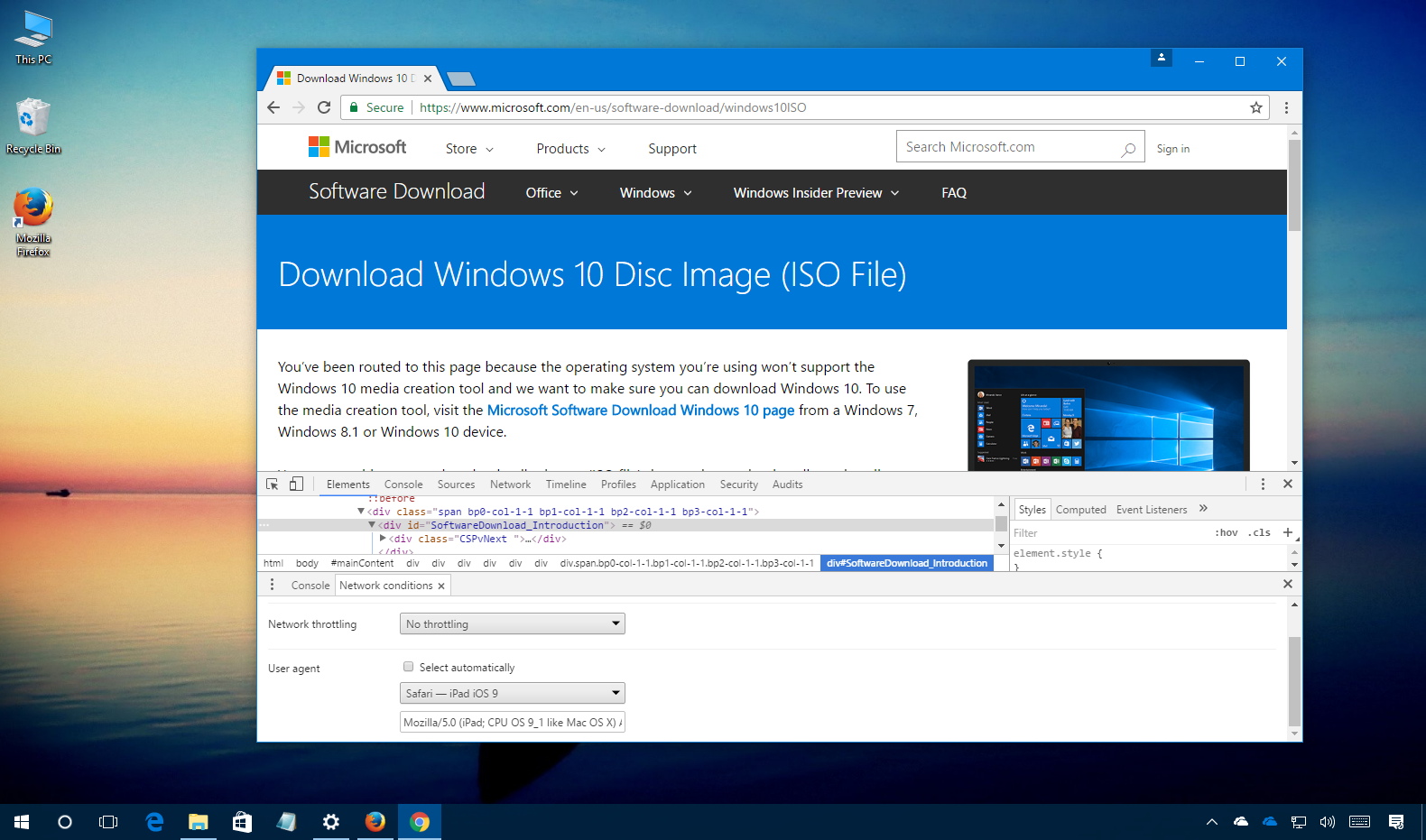Open the Windows Store taskbar icon

[242, 822]
